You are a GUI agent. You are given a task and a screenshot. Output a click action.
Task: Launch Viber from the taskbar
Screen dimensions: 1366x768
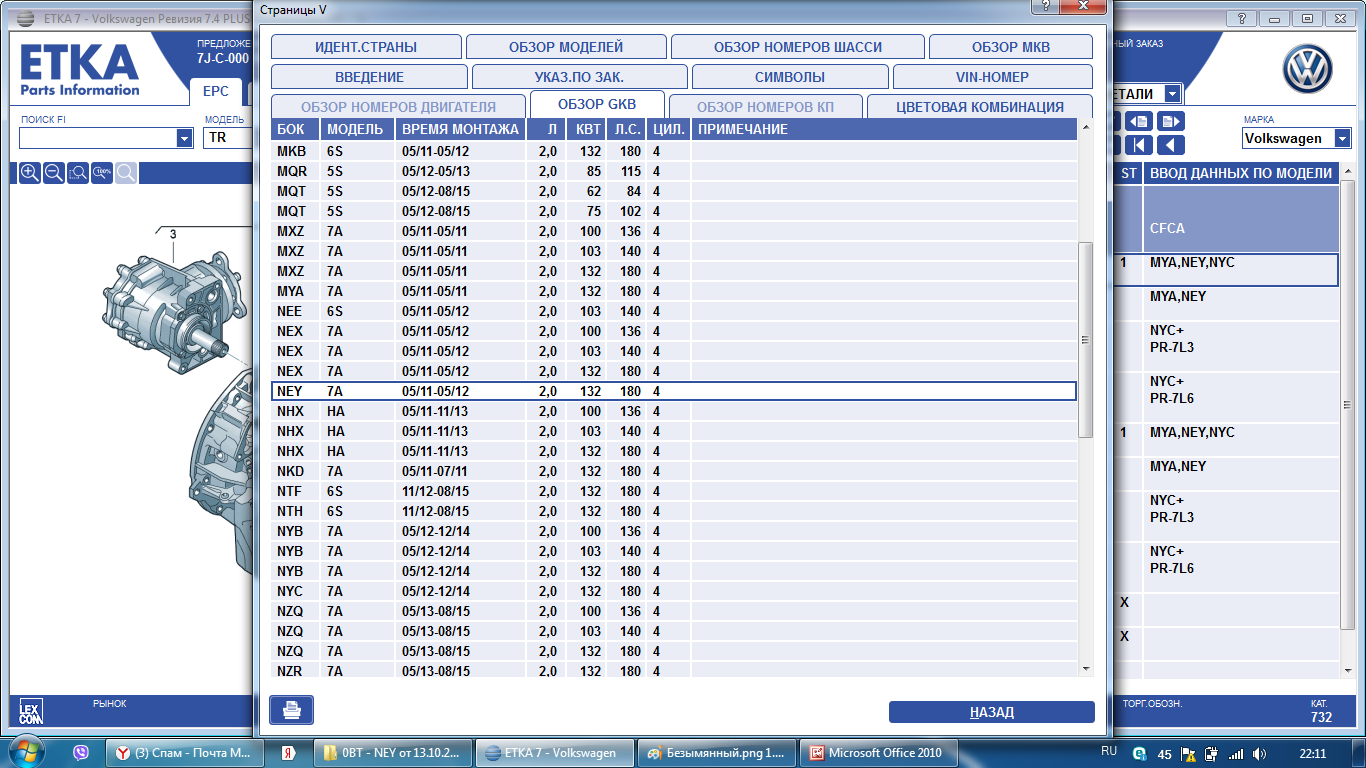(x=81, y=753)
